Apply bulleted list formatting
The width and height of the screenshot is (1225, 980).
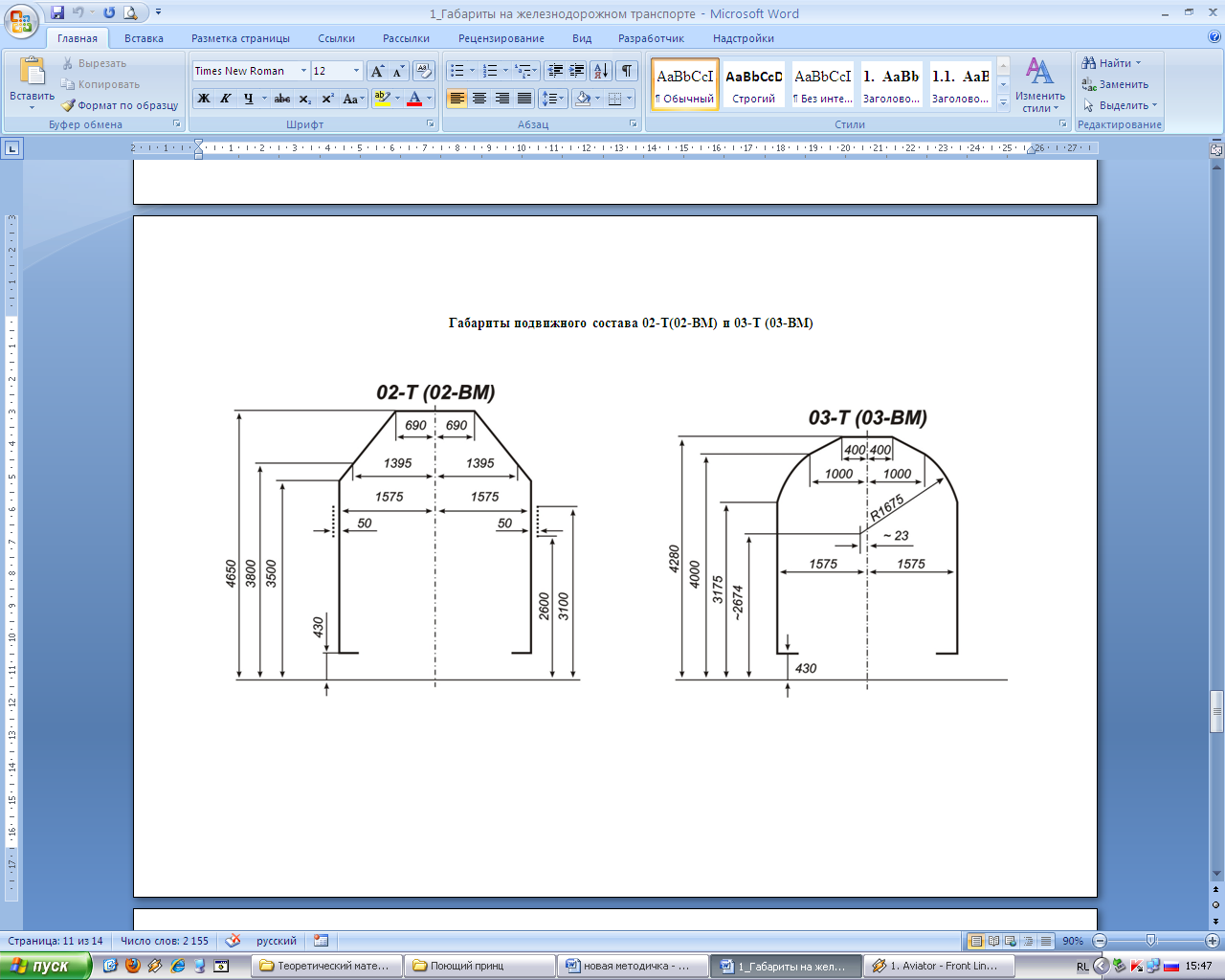(x=457, y=71)
